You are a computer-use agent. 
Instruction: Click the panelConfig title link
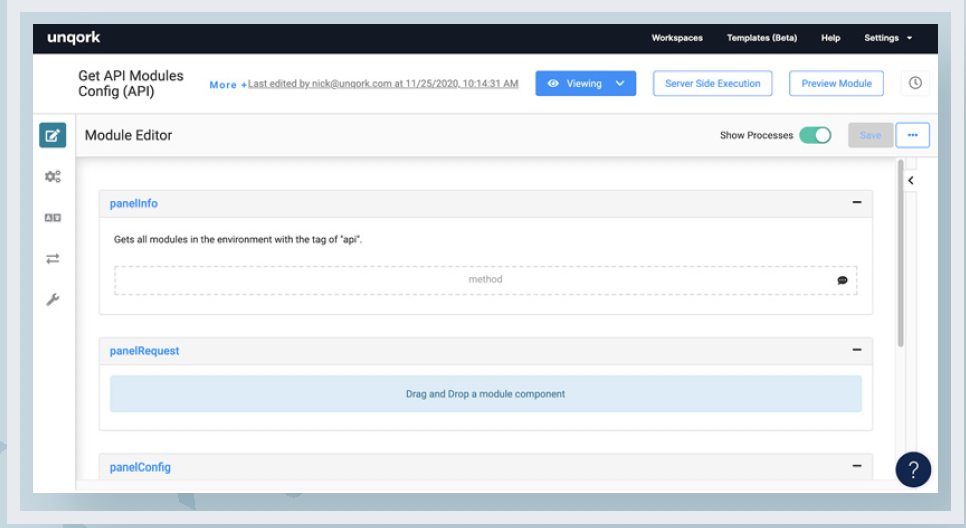pos(140,467)
